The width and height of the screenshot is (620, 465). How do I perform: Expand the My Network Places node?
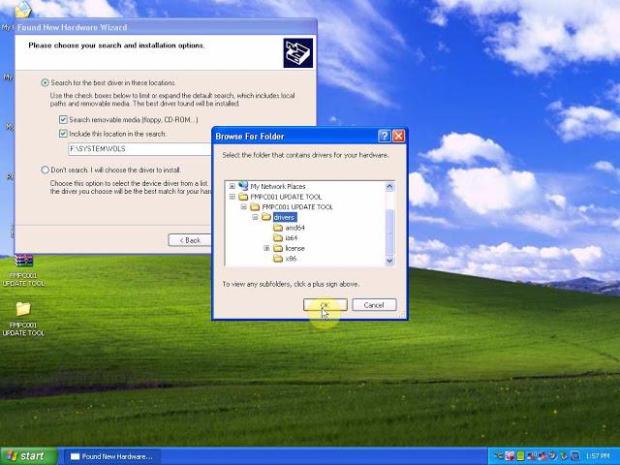[x=232, y=186]
